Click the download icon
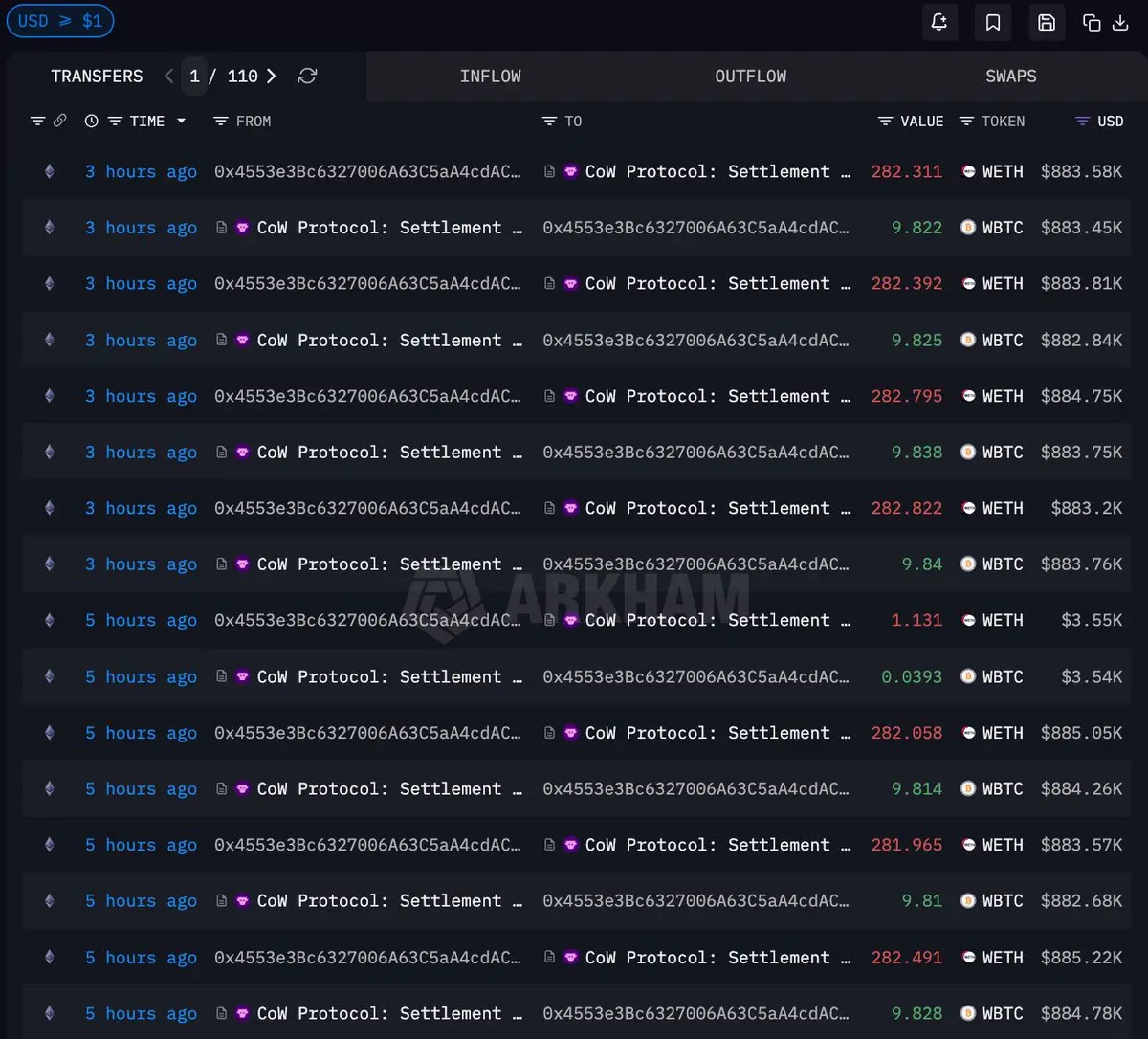The image size is (1148, 1039). pyautogui.click(x=1120, y=22)
